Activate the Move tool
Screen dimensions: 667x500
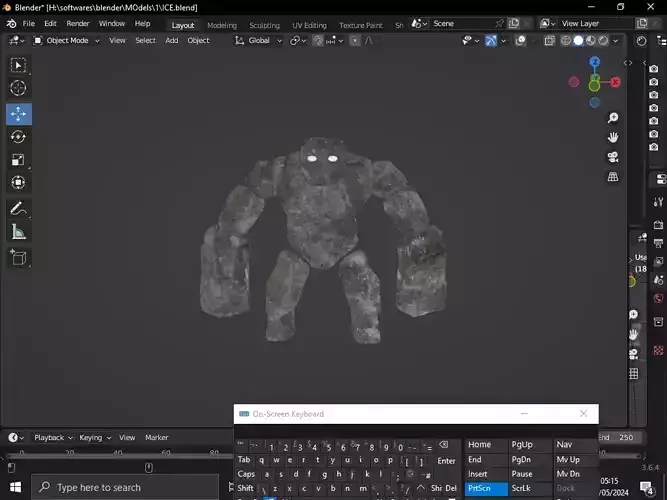[x=19, y=114]
